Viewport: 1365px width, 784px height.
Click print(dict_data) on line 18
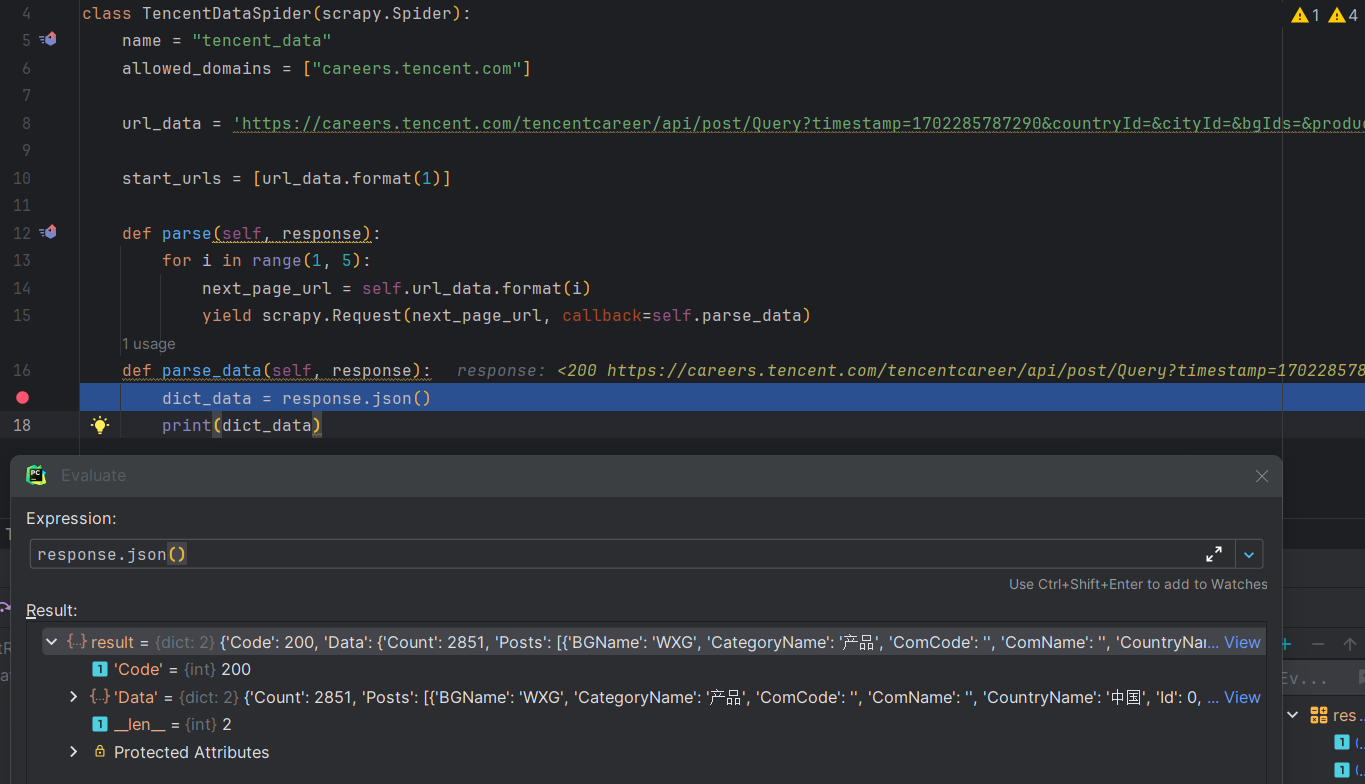pyautogui.click(x=242, y=425)
